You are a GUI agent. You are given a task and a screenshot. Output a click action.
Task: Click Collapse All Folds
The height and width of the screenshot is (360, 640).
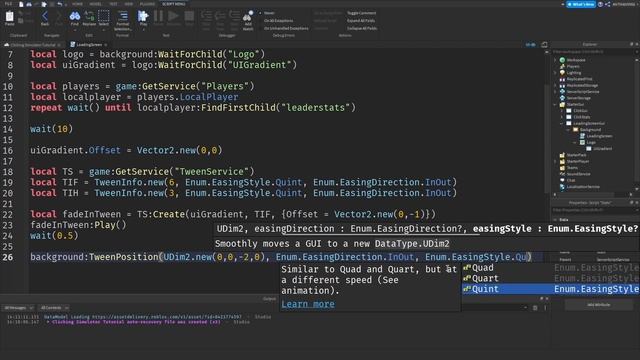(x=362, y=28)
